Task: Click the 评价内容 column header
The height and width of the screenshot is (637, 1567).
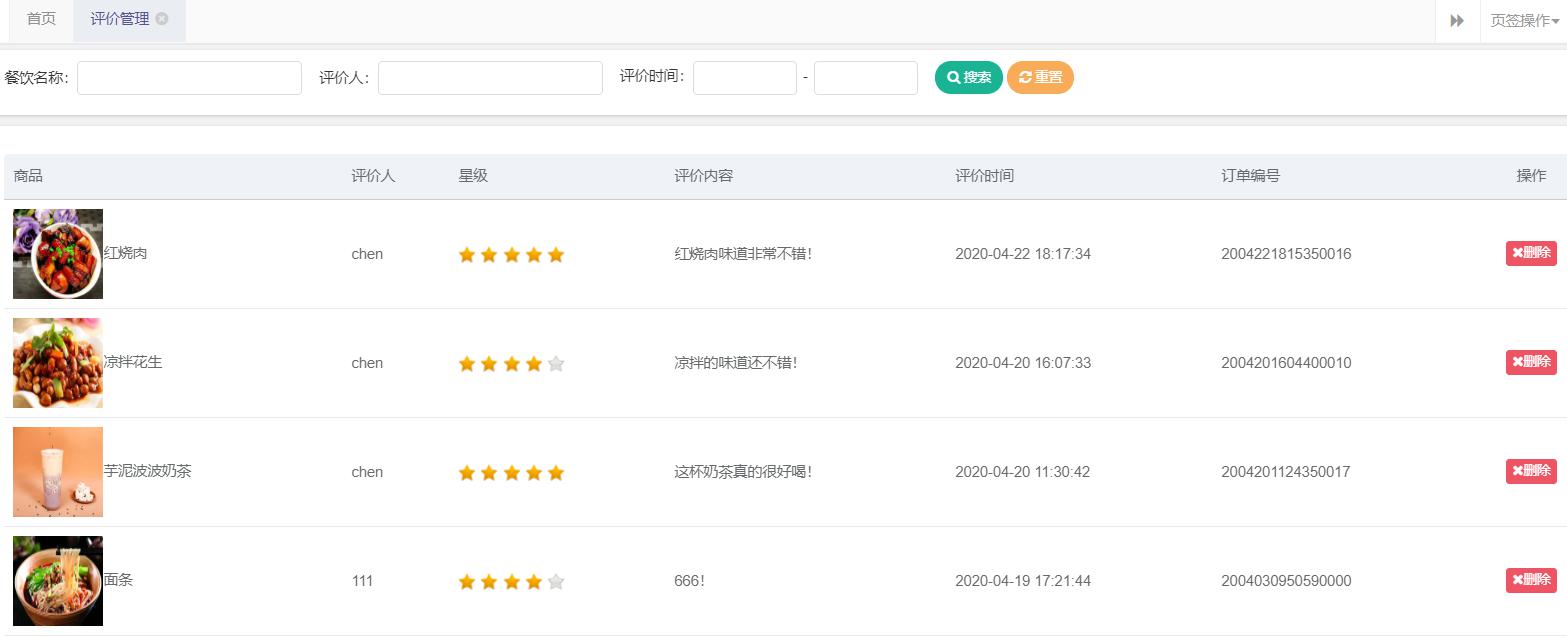Action: pos(704,176)
